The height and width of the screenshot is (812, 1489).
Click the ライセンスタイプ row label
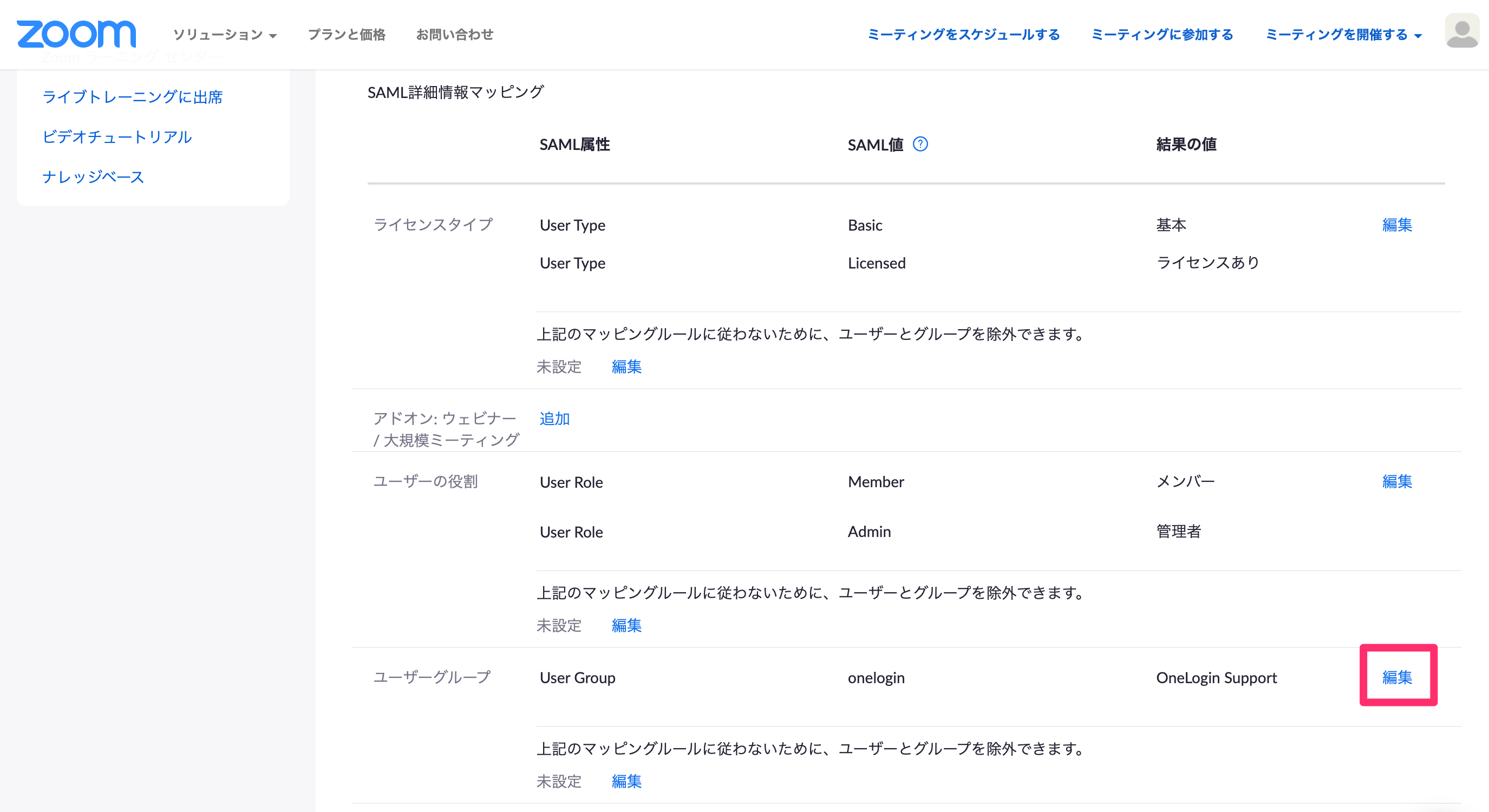434,224
